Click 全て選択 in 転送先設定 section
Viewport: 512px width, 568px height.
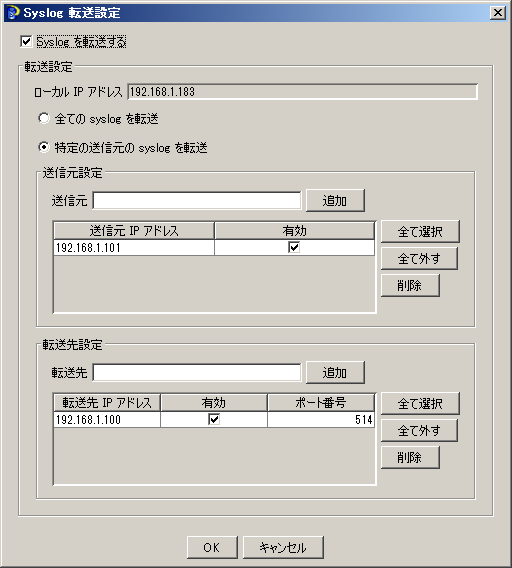(x=420, y=404)
